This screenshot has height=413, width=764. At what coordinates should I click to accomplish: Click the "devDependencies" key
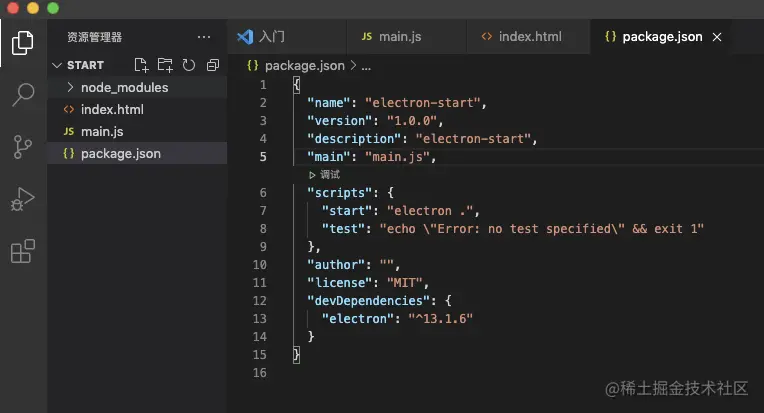369,301
